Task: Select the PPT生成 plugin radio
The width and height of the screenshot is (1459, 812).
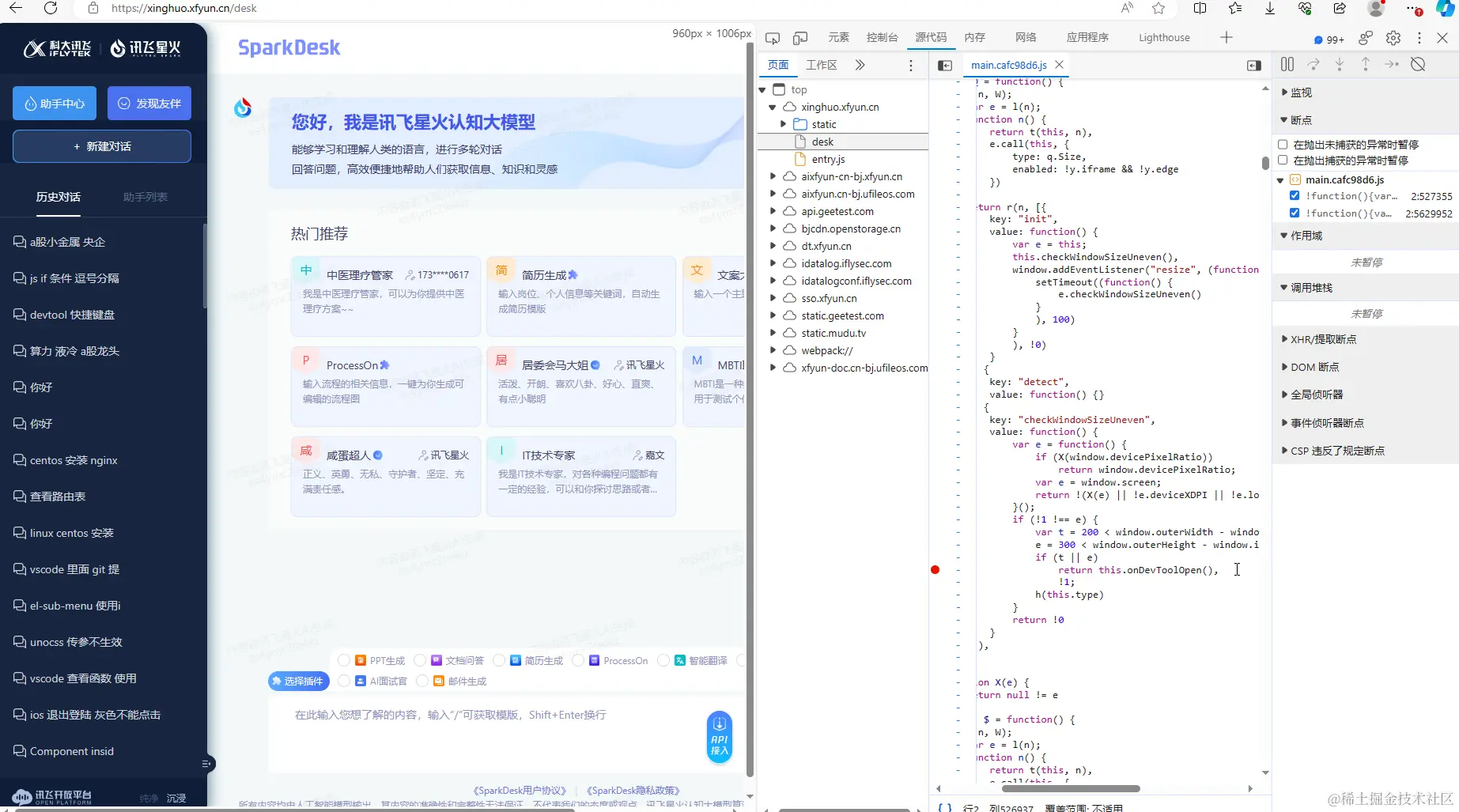Action: coord(343,660)
